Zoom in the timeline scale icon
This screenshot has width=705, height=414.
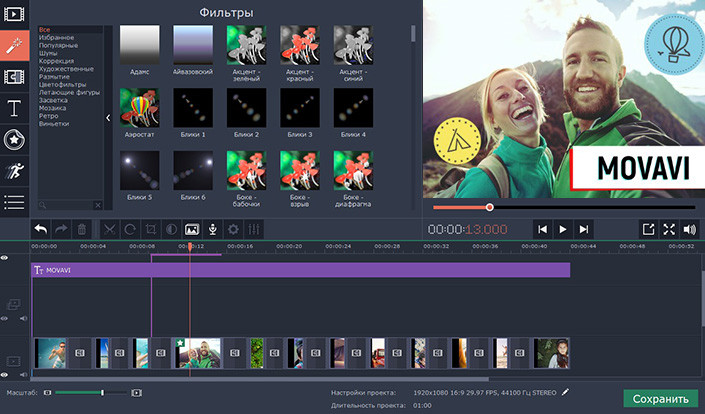pos(137,393)
